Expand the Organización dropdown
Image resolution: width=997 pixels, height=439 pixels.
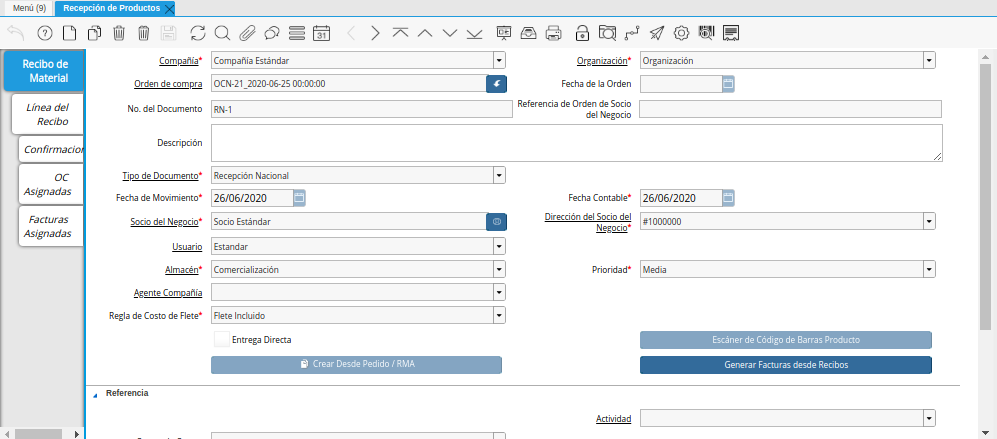tap(930, 60)
